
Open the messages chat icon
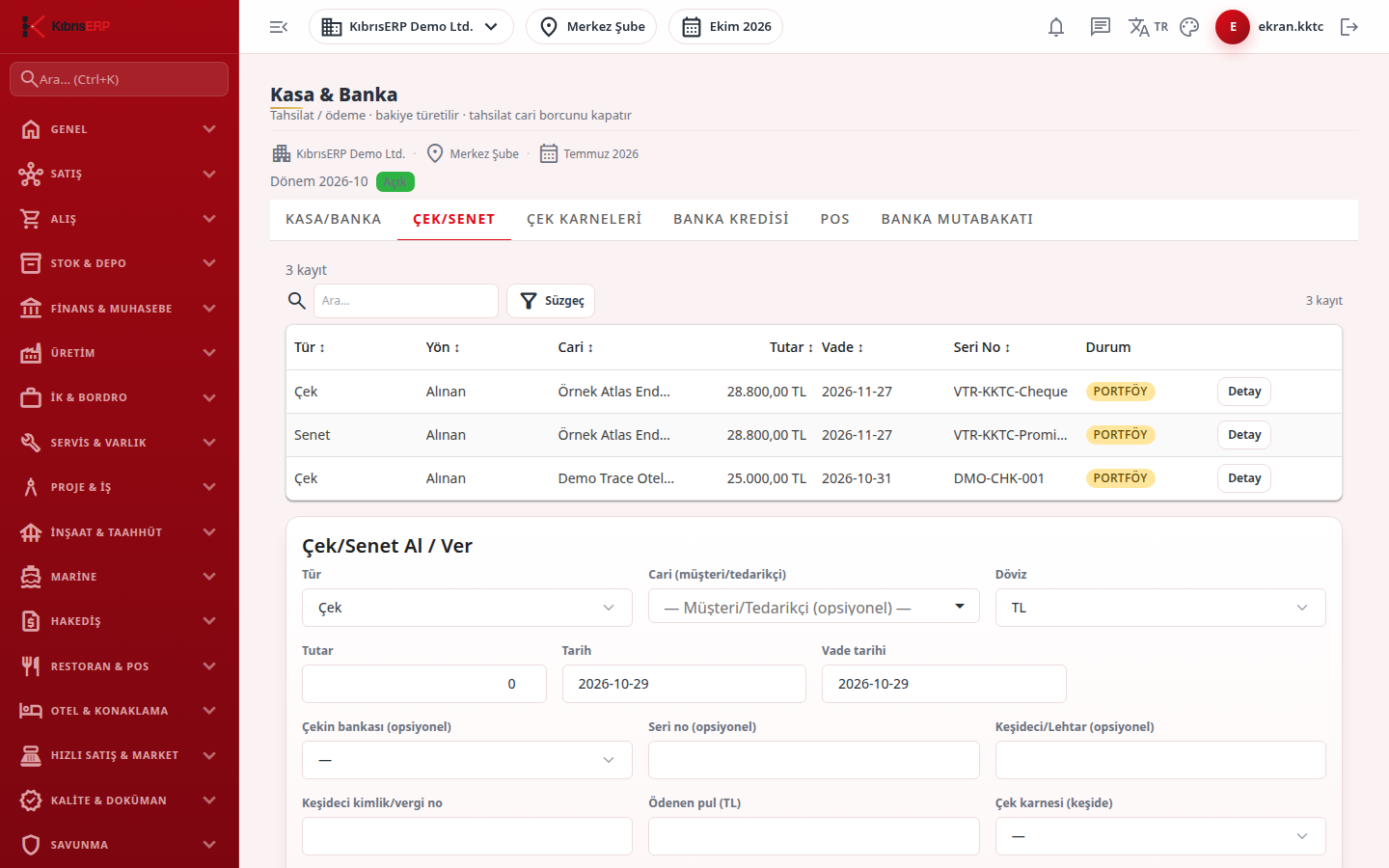[x=1101, y=27]
